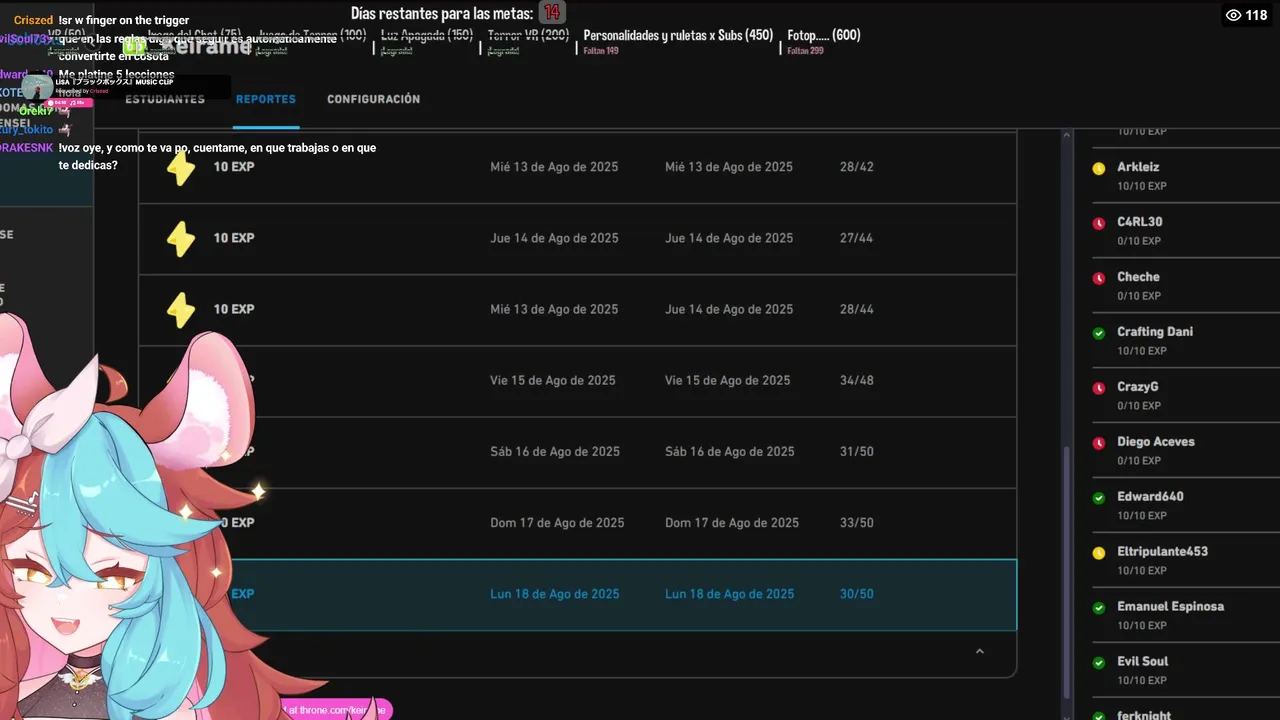Click red status icon beside CrazyG
1280x720 pixels.
tap(1098, 388)
